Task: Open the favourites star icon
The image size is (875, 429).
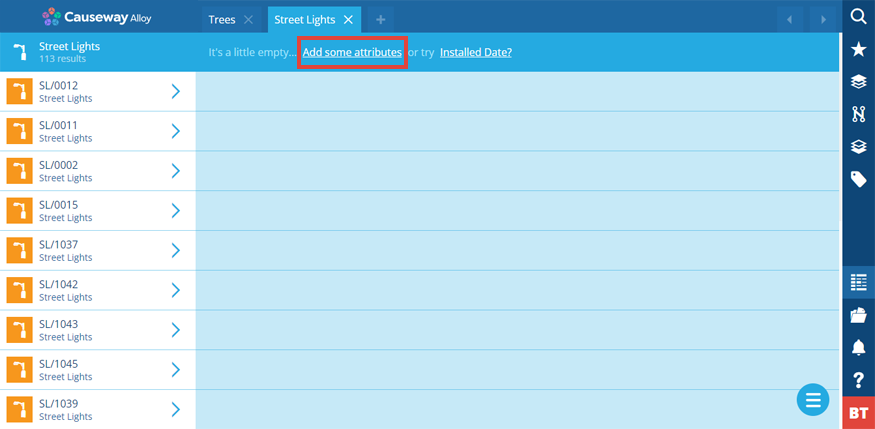Action: click(858, 50)
